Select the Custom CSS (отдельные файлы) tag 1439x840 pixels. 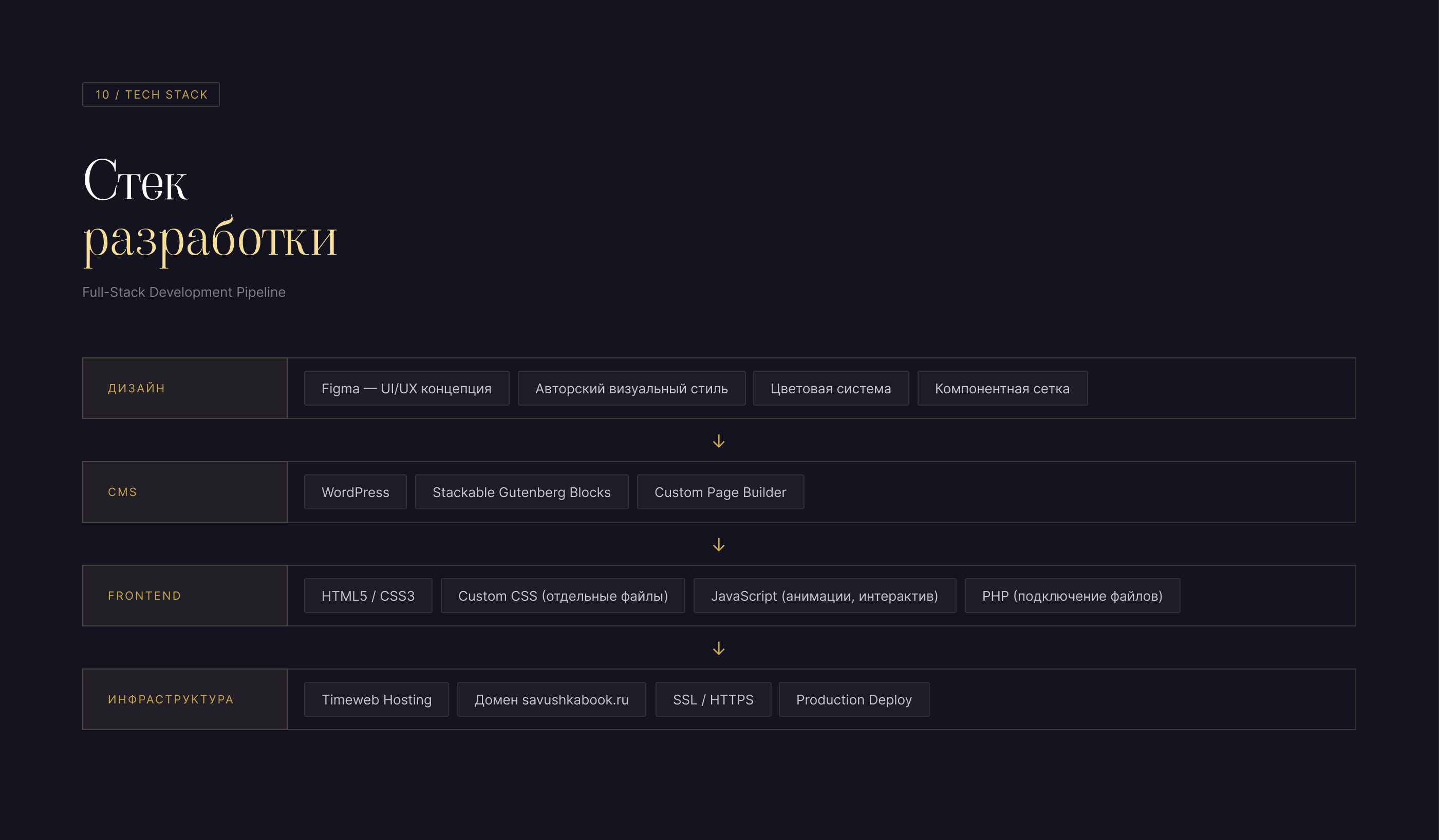click(x=563, y=596)
